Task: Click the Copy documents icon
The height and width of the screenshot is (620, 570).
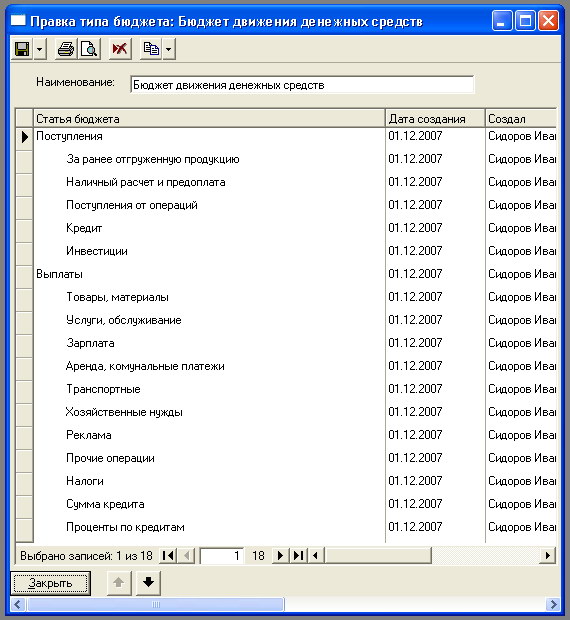Action: (x=151, y=49)
